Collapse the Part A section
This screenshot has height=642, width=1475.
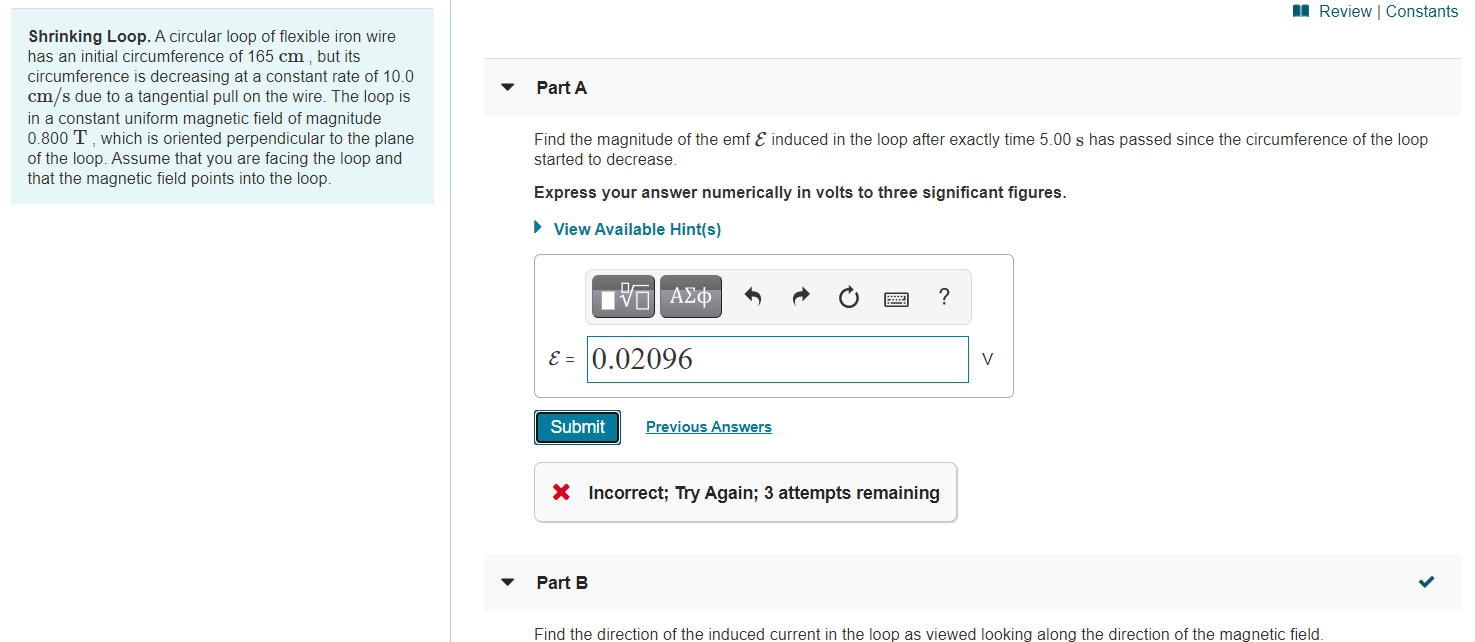507,88
